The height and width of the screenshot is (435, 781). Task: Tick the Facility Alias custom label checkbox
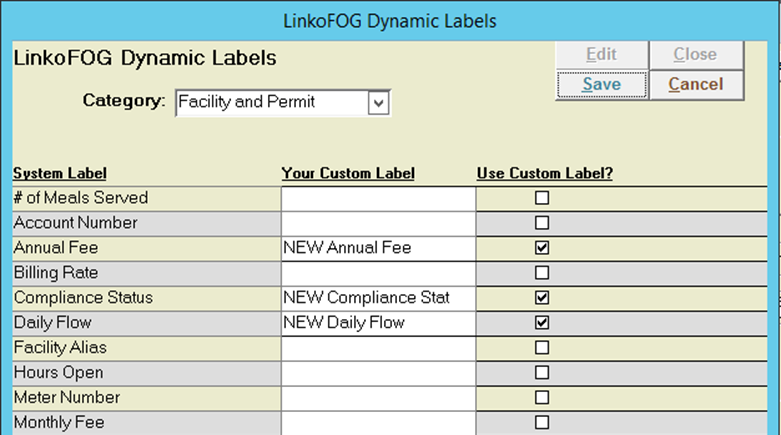pos(542,347)
